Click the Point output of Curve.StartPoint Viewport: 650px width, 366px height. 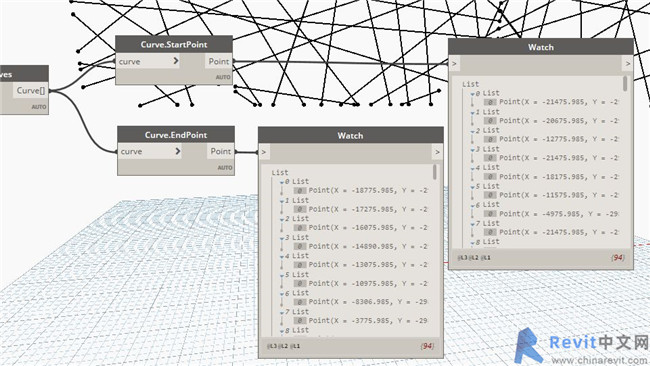pyautogui.click(x=218, y=61)
